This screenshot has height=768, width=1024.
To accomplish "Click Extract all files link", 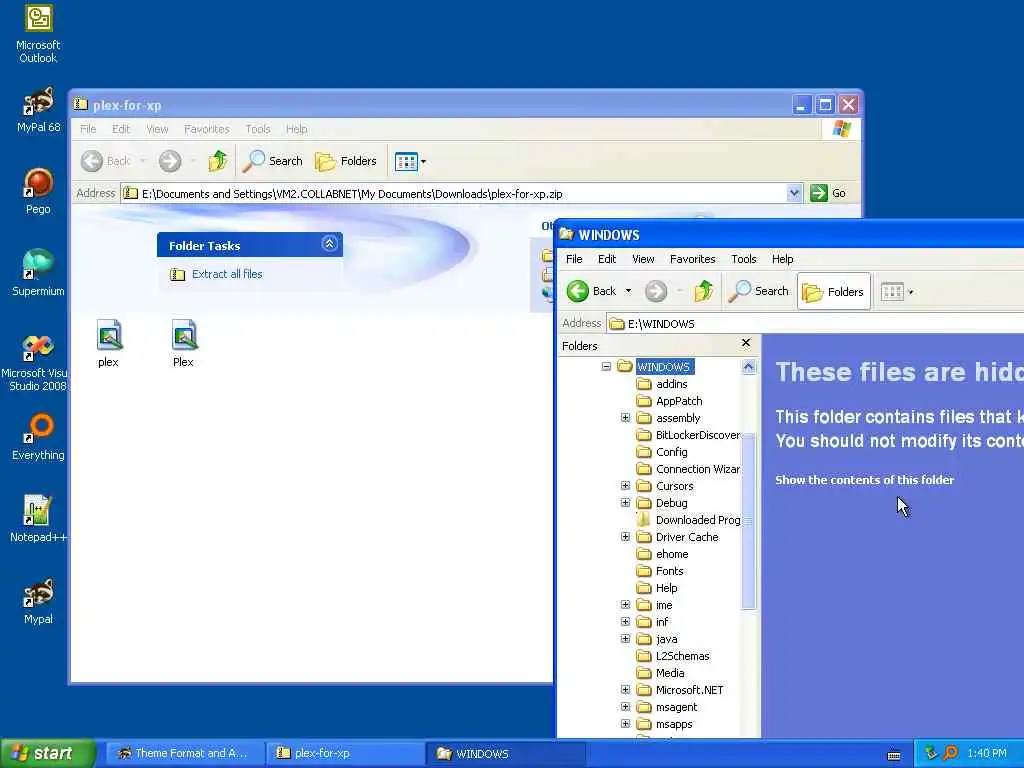I will coord(227,274).
